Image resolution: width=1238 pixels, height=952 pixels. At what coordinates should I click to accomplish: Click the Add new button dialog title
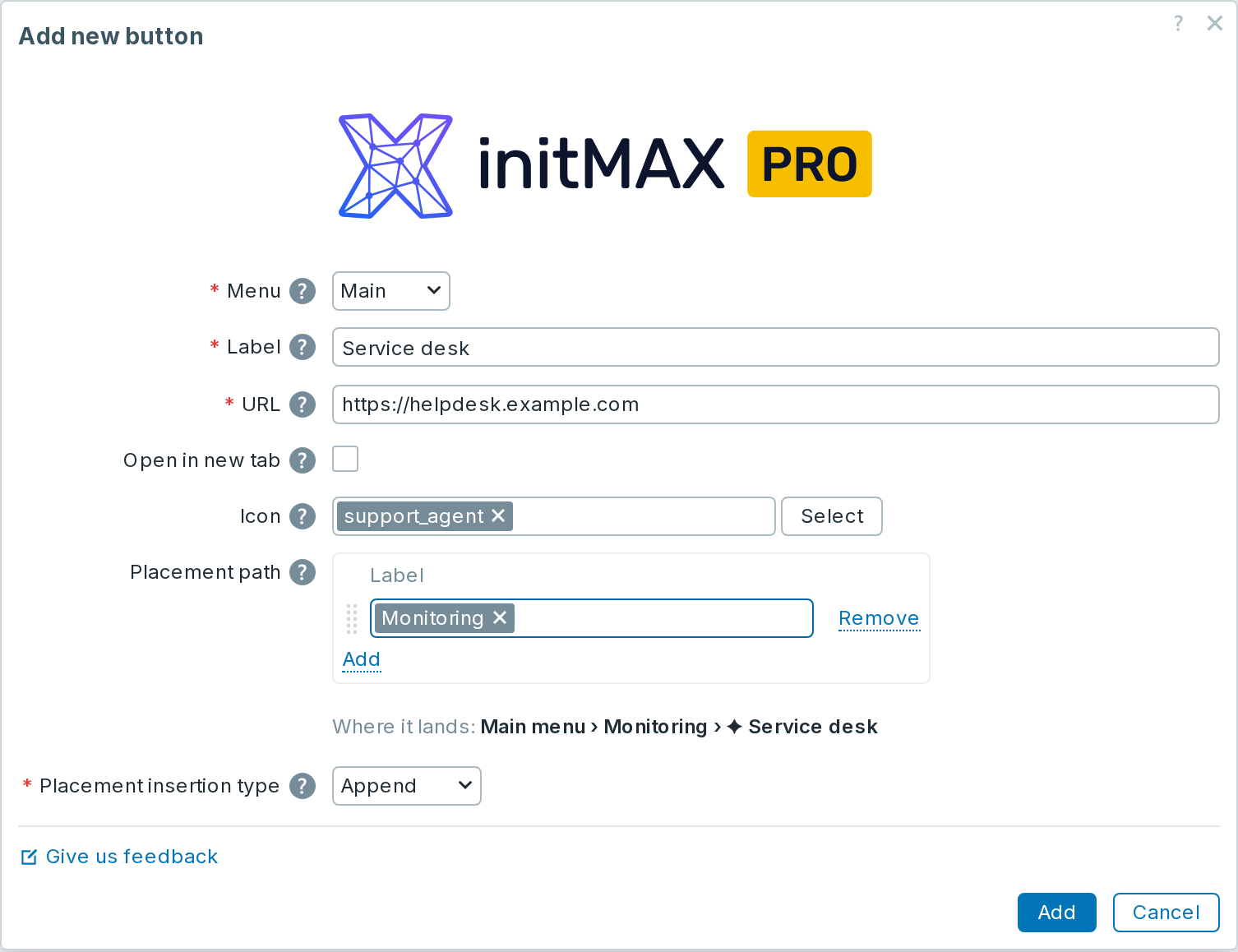click(111, 36)
